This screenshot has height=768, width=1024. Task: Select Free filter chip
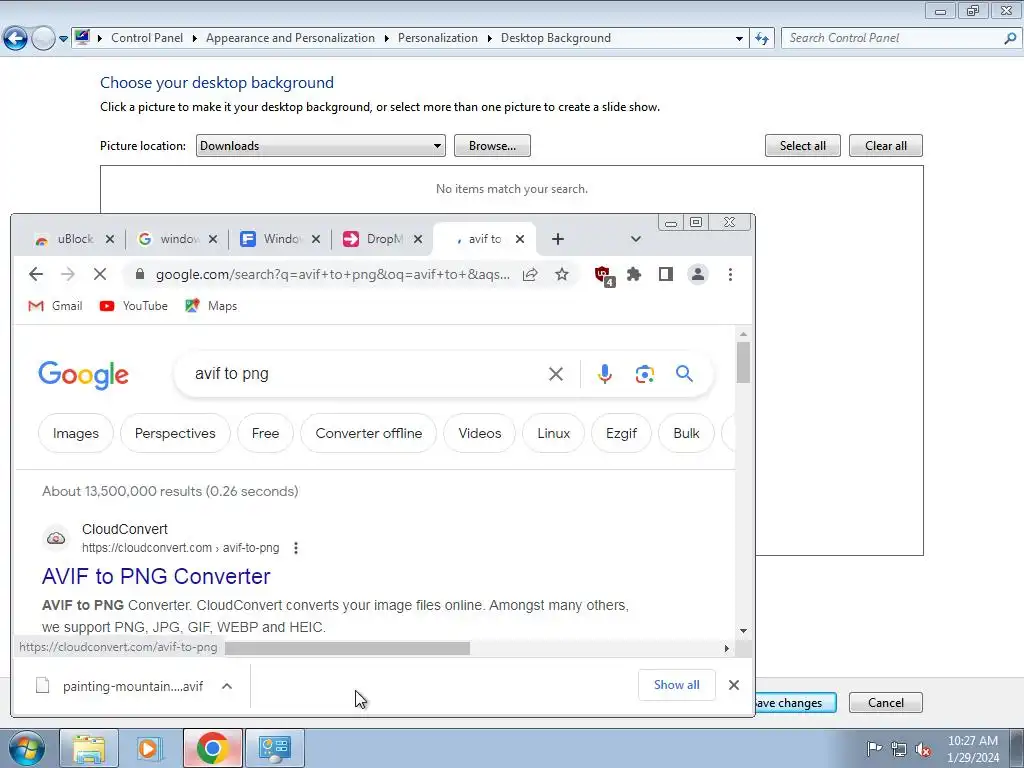pos(265,433)
